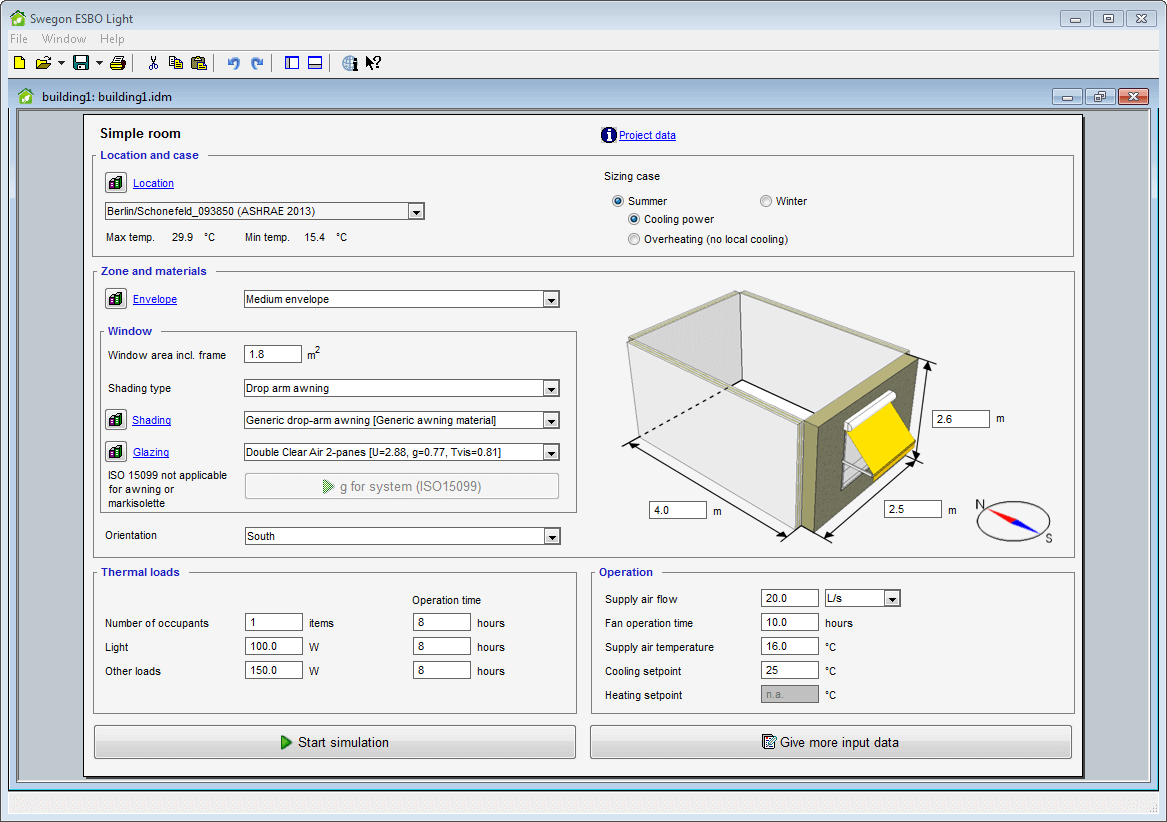Click the Cut scissors icon
The height and width of the screenshot is (822, 1167).
(x=153, y=63)
